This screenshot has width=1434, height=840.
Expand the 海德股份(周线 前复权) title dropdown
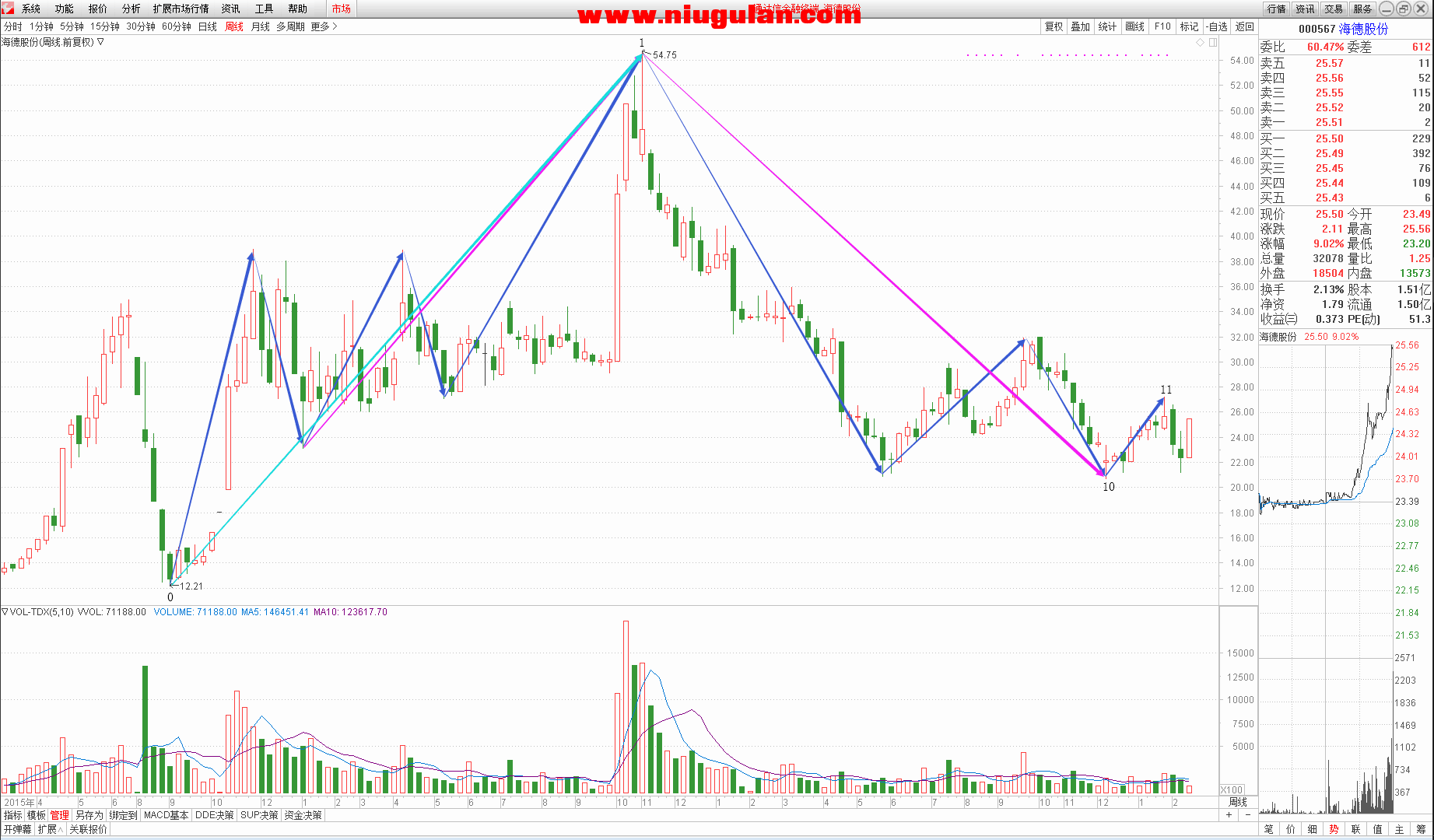(x=100, y=42)
